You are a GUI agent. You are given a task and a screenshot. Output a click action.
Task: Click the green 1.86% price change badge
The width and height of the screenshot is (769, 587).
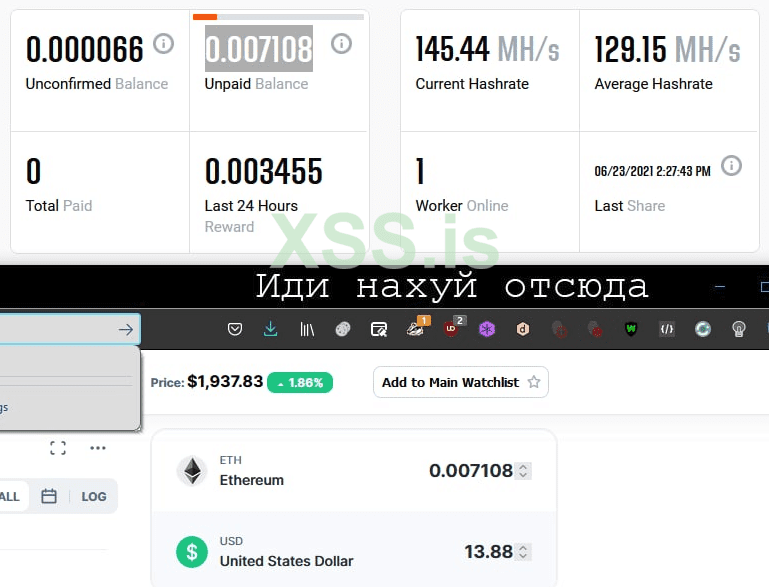coord(300,383)
